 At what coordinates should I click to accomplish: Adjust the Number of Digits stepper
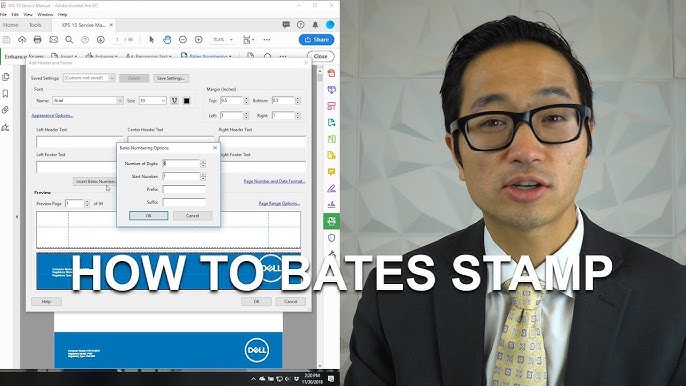203,164
